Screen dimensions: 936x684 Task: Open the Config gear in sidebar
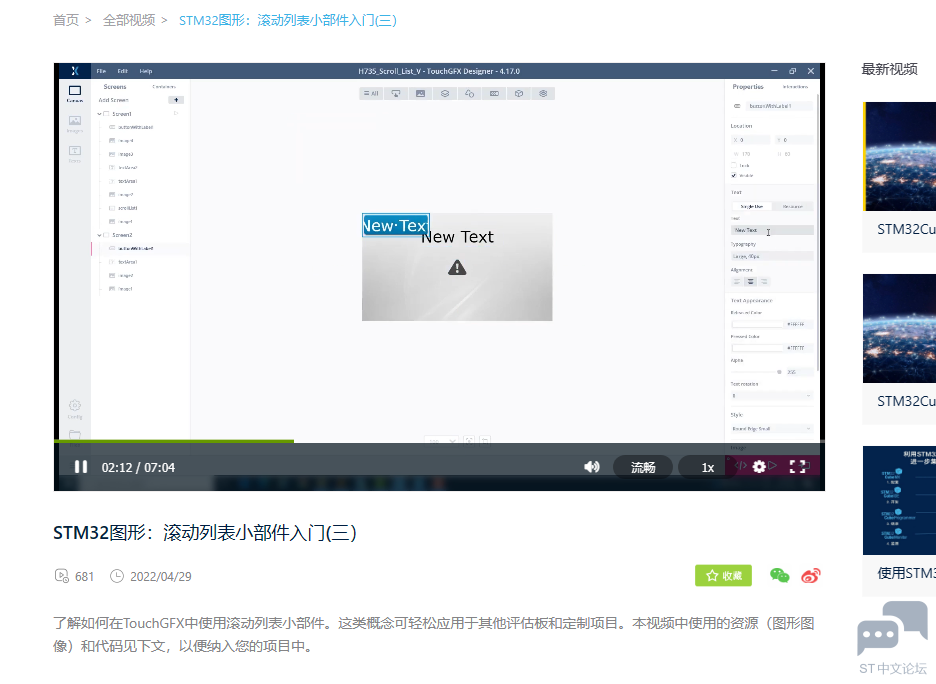pos(75,409)
